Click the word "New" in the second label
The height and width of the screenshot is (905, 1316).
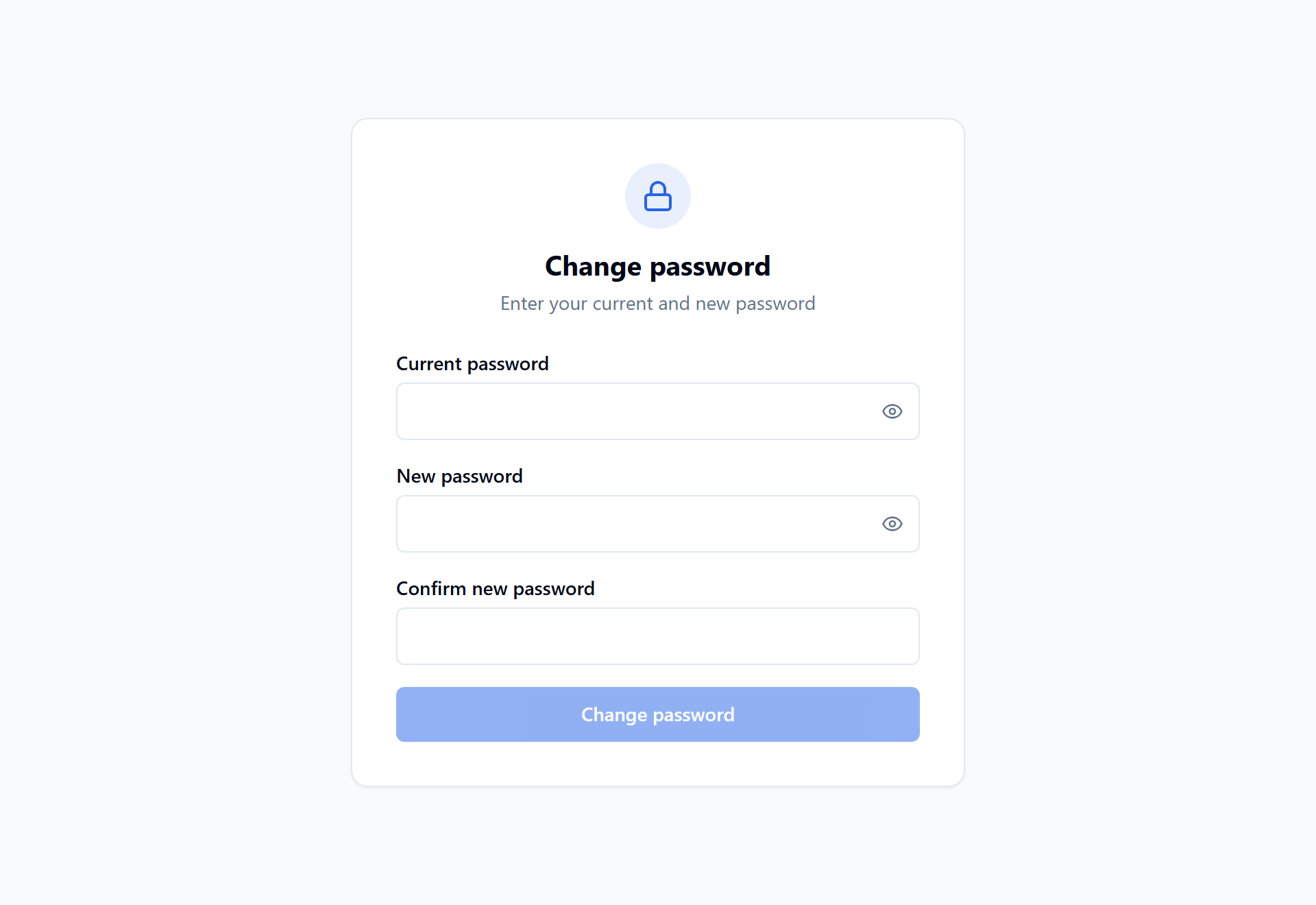click(x=416, y=476)
